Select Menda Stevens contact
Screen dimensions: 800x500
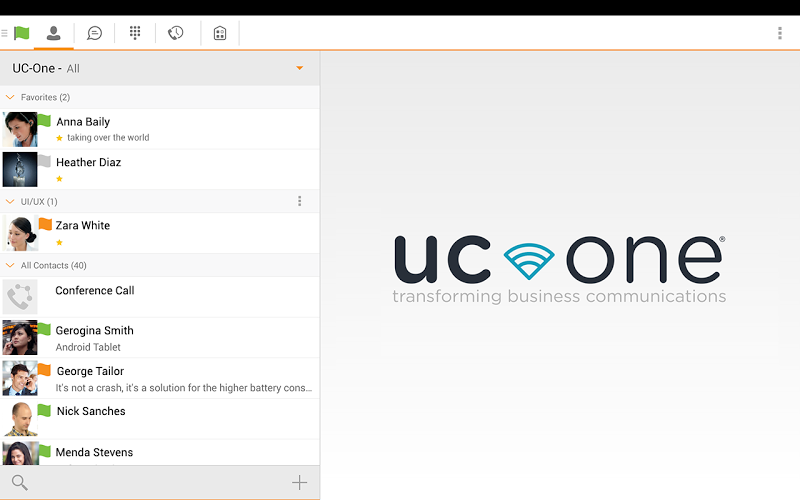160,453
